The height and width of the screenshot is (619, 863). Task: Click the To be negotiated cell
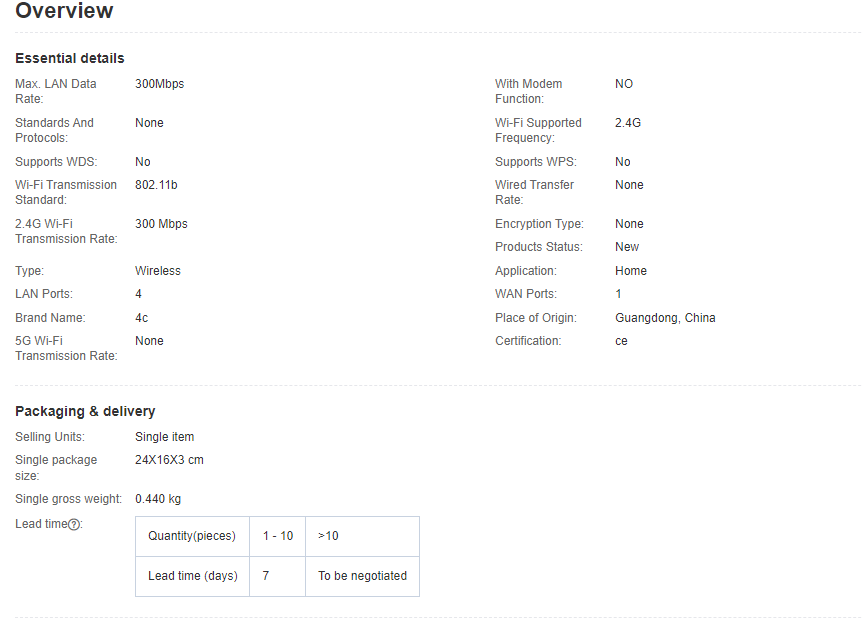click(x=362, y=576)
